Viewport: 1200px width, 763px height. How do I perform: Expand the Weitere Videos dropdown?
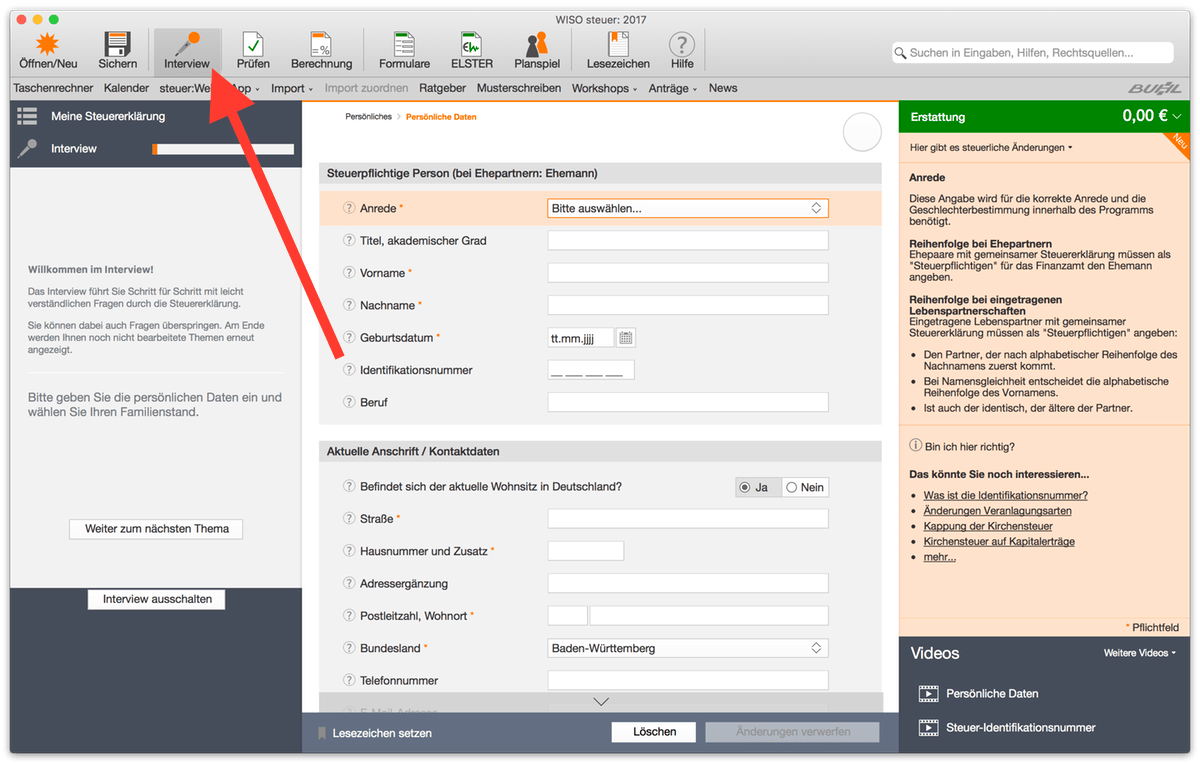coord(1139,653)
